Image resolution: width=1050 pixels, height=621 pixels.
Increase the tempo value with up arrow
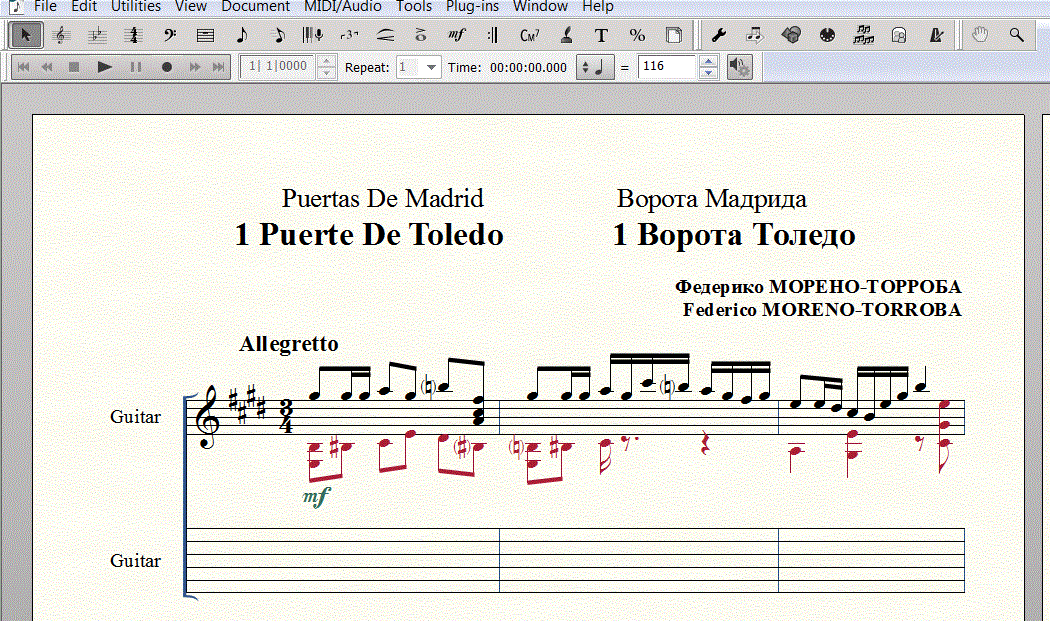(x=708, y=61)
